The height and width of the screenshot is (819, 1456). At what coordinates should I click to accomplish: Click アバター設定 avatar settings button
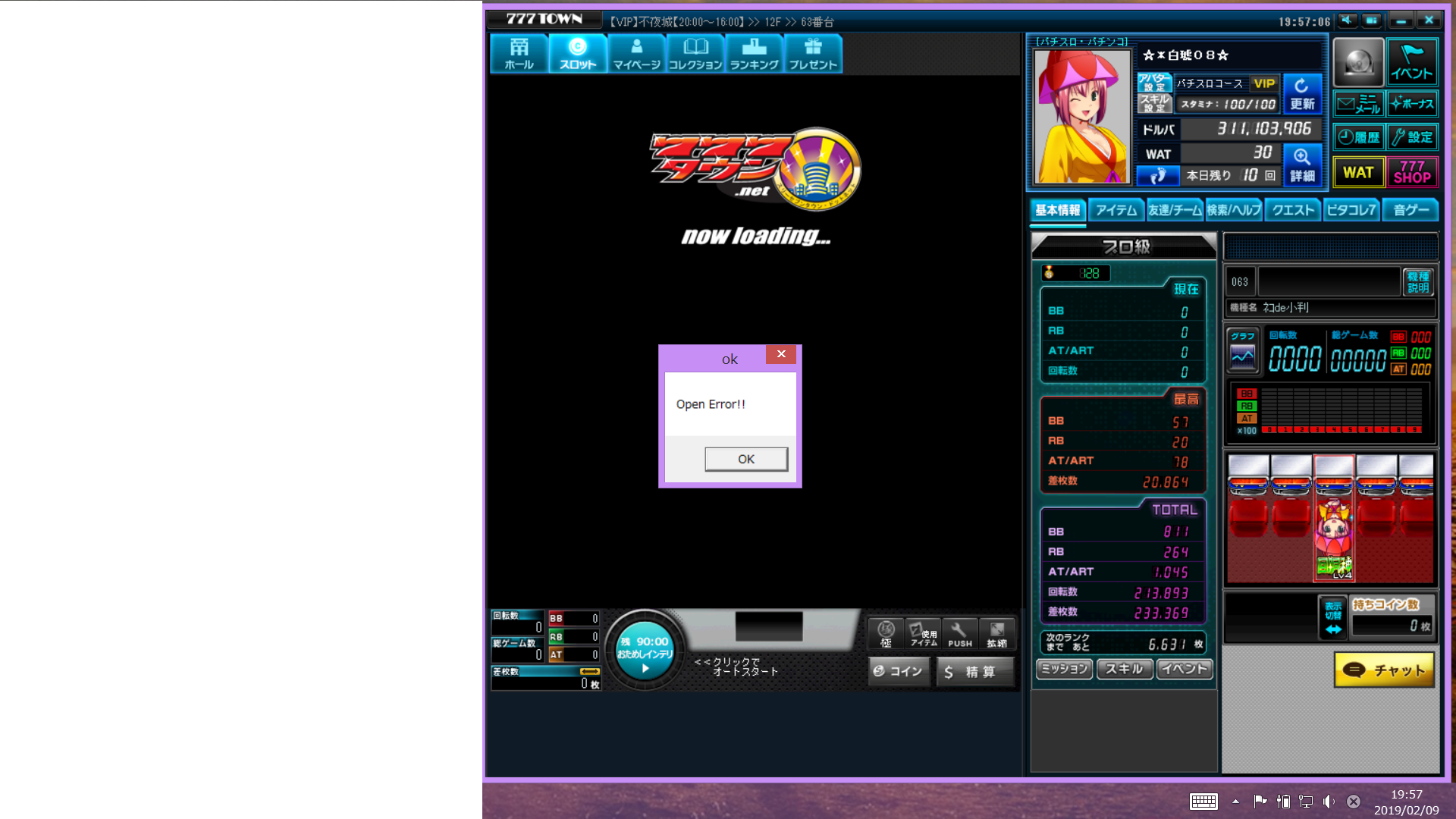[x=1154, y=83]
